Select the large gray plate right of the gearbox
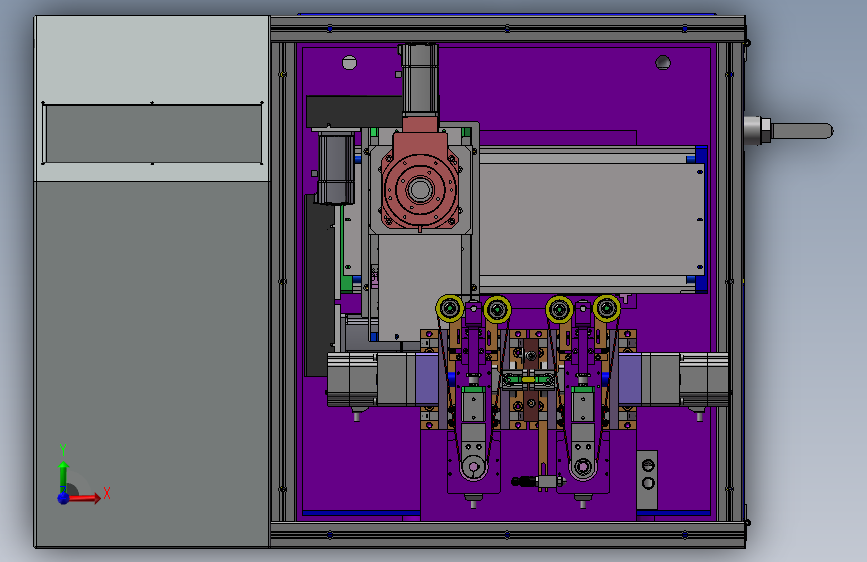This screenshot has width=867, height=562. [x=591, y=219]
